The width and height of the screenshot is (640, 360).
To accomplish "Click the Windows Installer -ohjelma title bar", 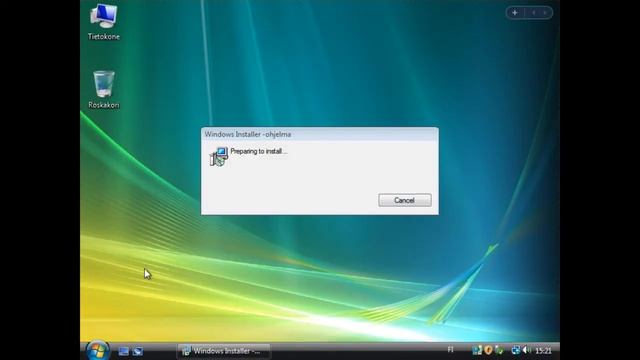I will click(x=320, y=134).
